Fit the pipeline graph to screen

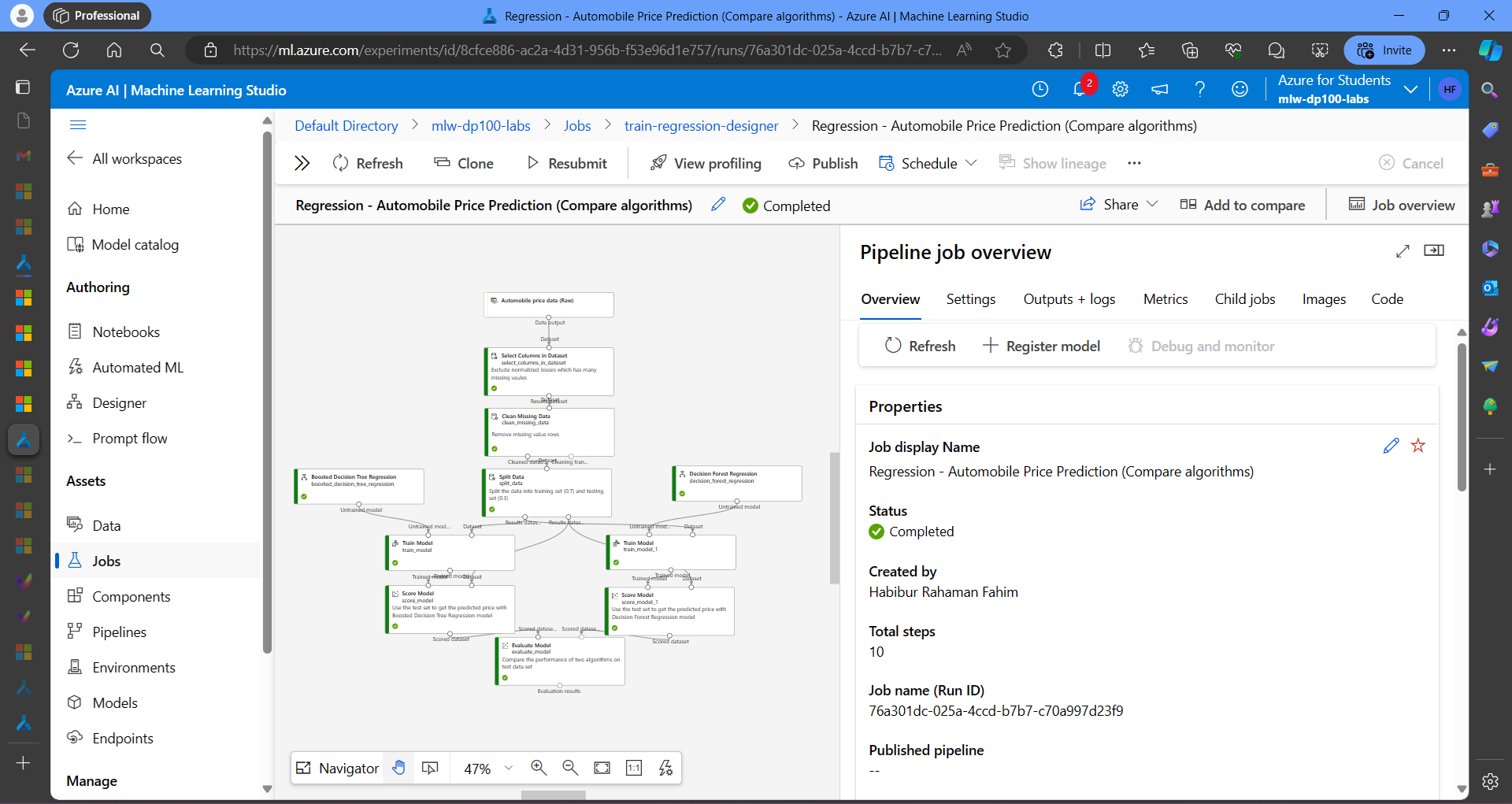(602, 768)
